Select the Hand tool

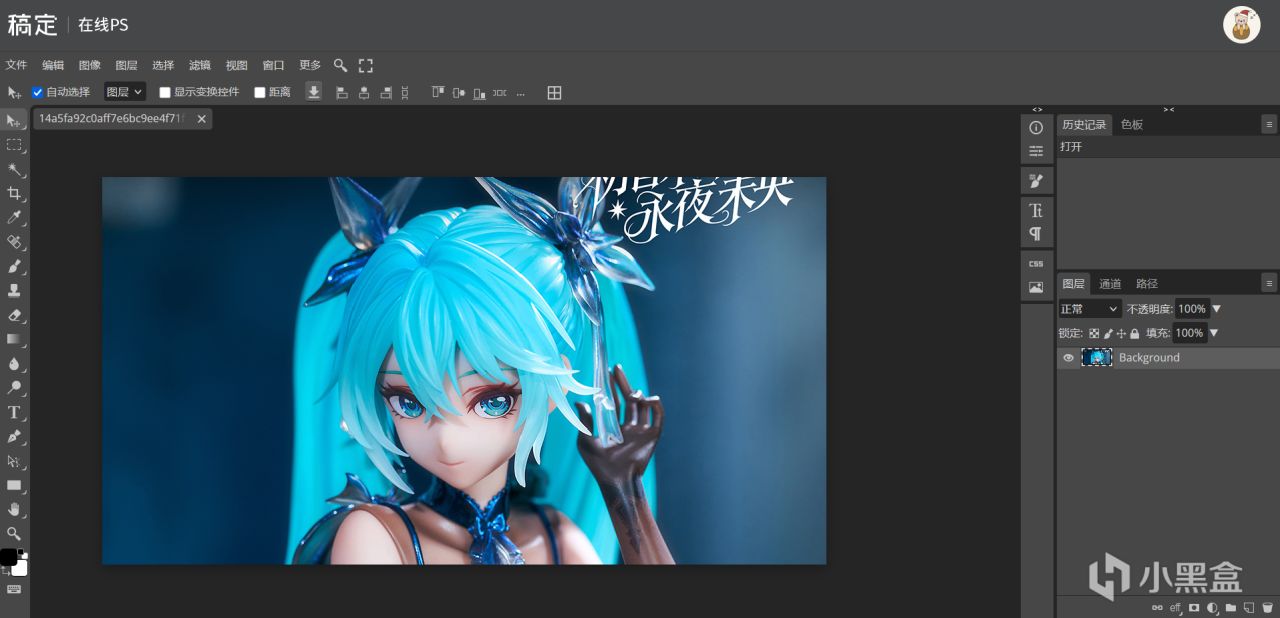click(x=14, y=509)
